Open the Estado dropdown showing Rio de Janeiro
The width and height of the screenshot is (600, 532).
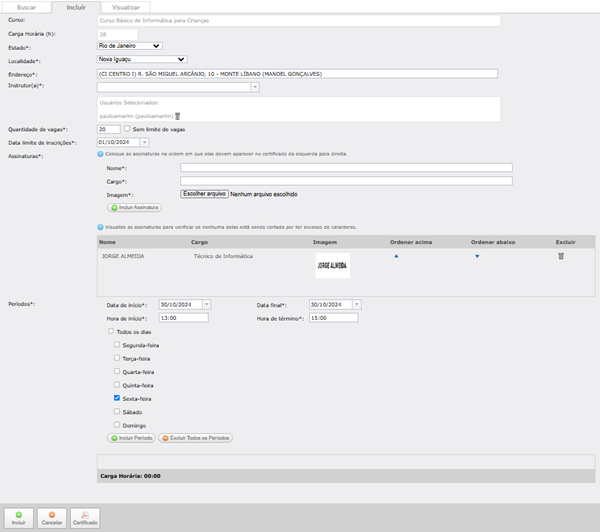(129, 46)
